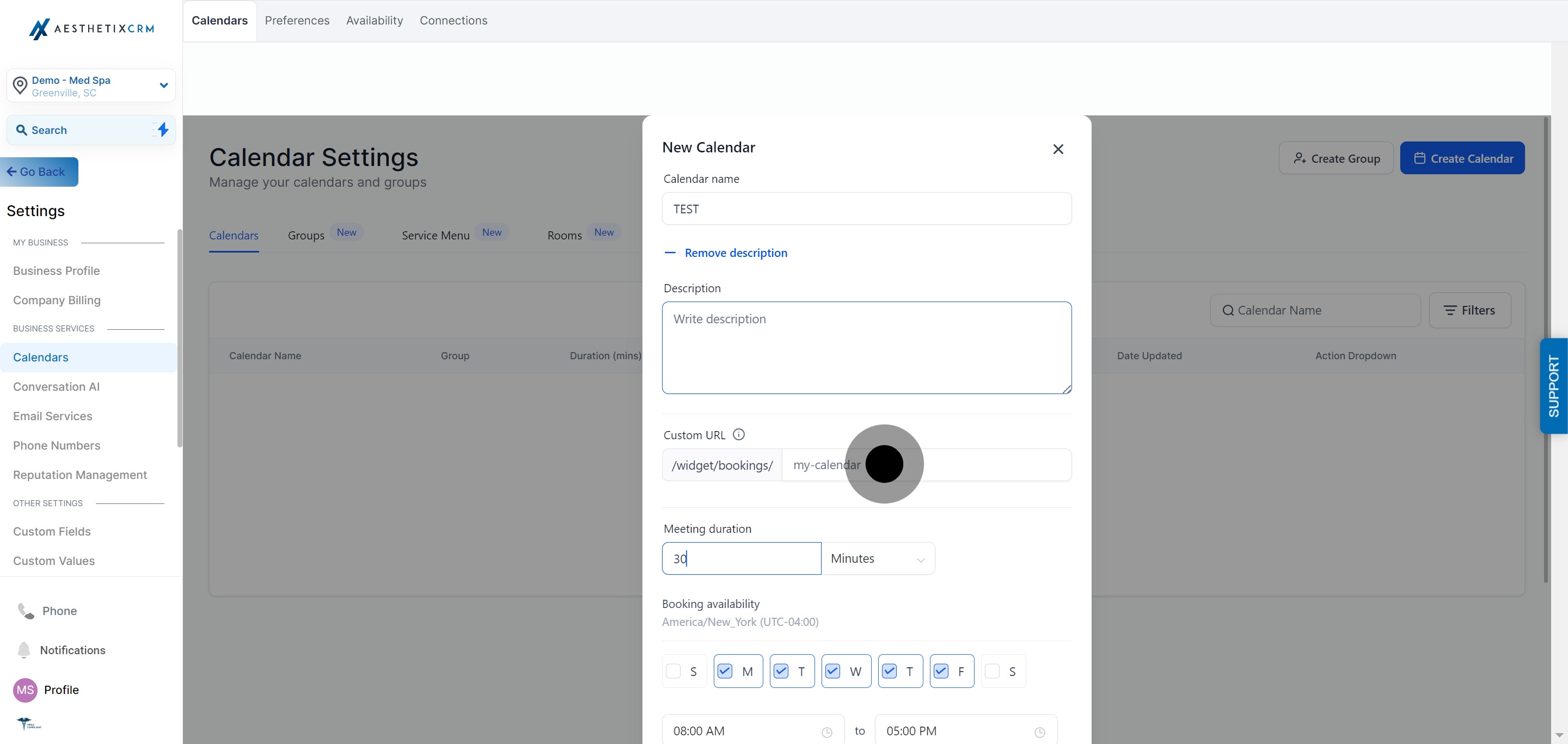The height and width of the screenshot is (744, 1568).
Task: Open the Connections tab
Action: [453, 21]
